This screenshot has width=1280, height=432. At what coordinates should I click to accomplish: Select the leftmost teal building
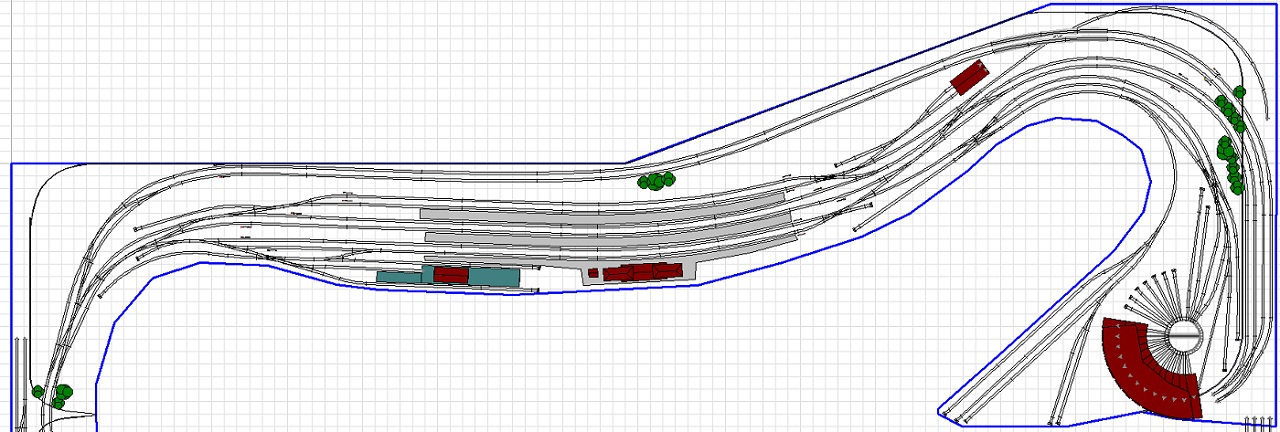(398, 275)
